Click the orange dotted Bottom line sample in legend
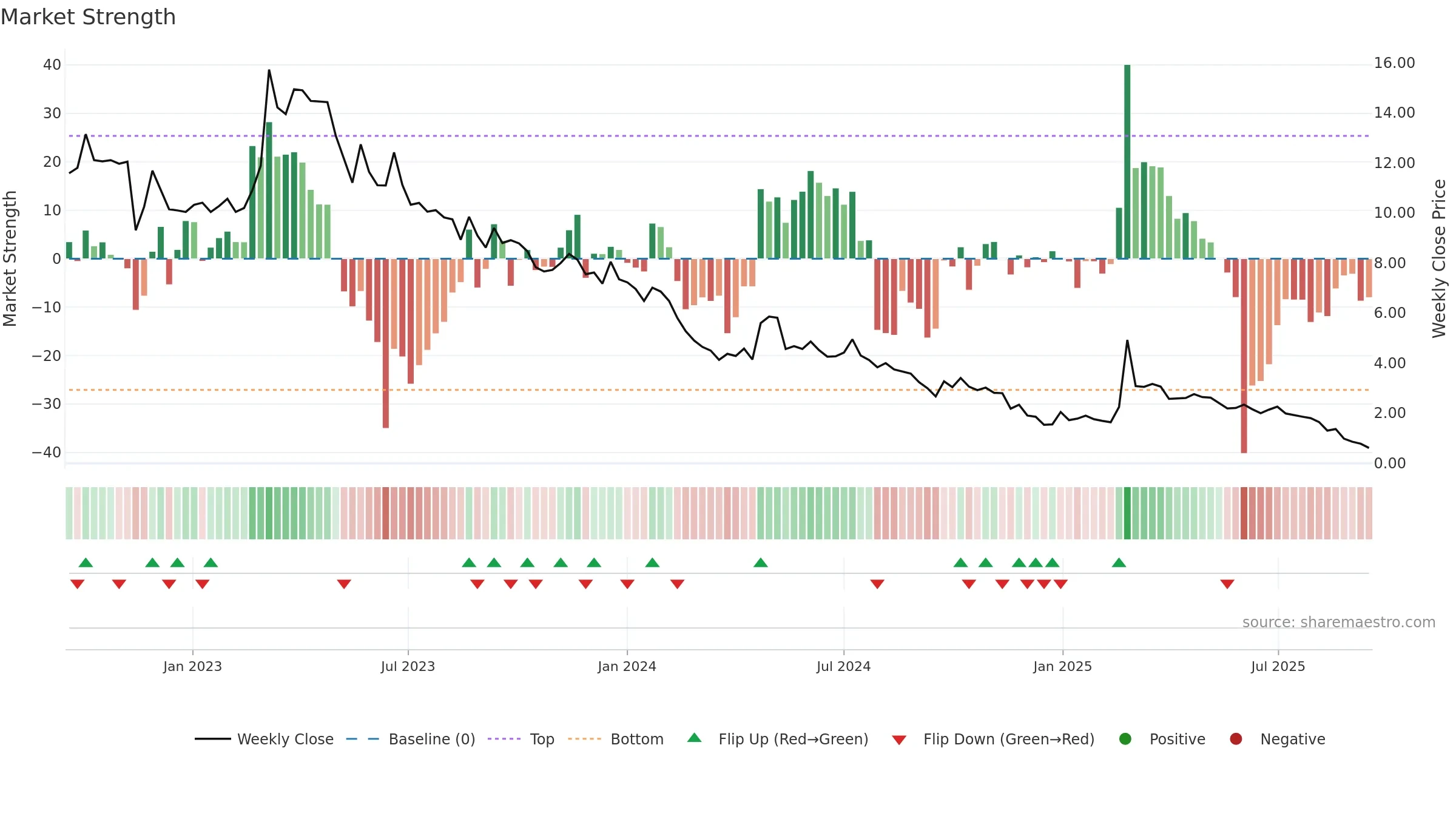 click(x=585, y=739)
